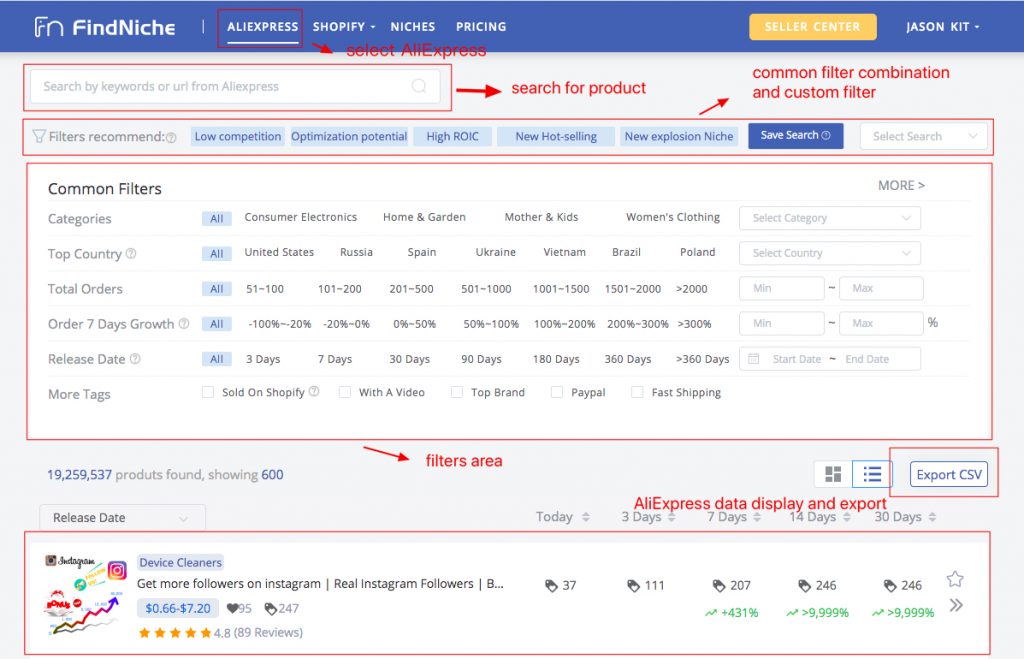This screenshot has height=659, width=1024.
Task: Filter Top Country by United States
Action: pos(279,252)
